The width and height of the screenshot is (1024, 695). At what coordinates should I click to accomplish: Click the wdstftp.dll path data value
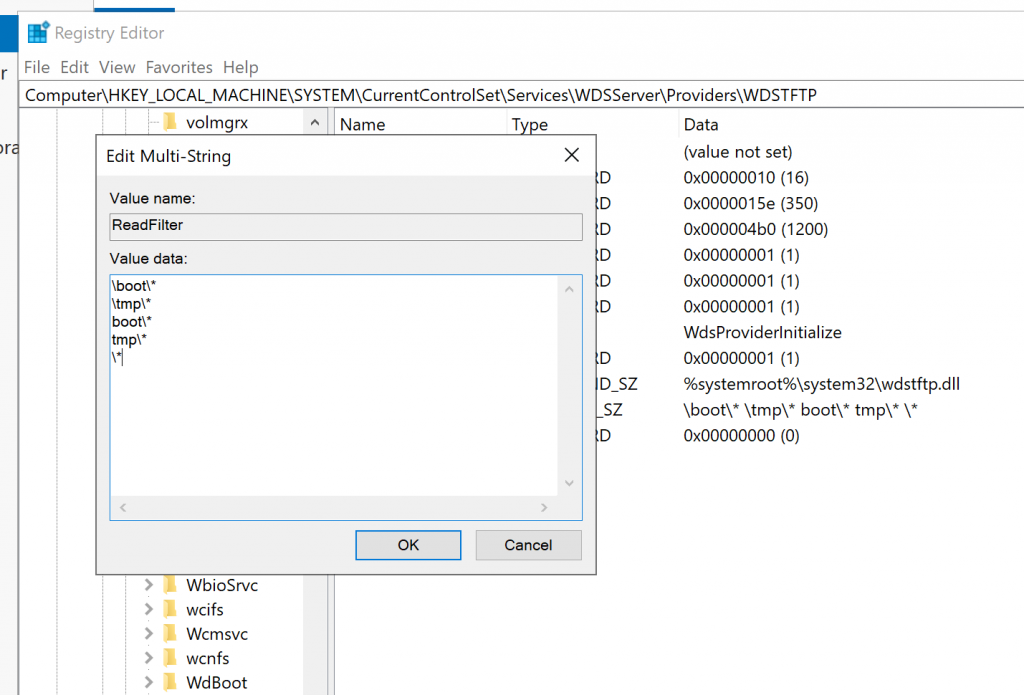pos(822,384)
